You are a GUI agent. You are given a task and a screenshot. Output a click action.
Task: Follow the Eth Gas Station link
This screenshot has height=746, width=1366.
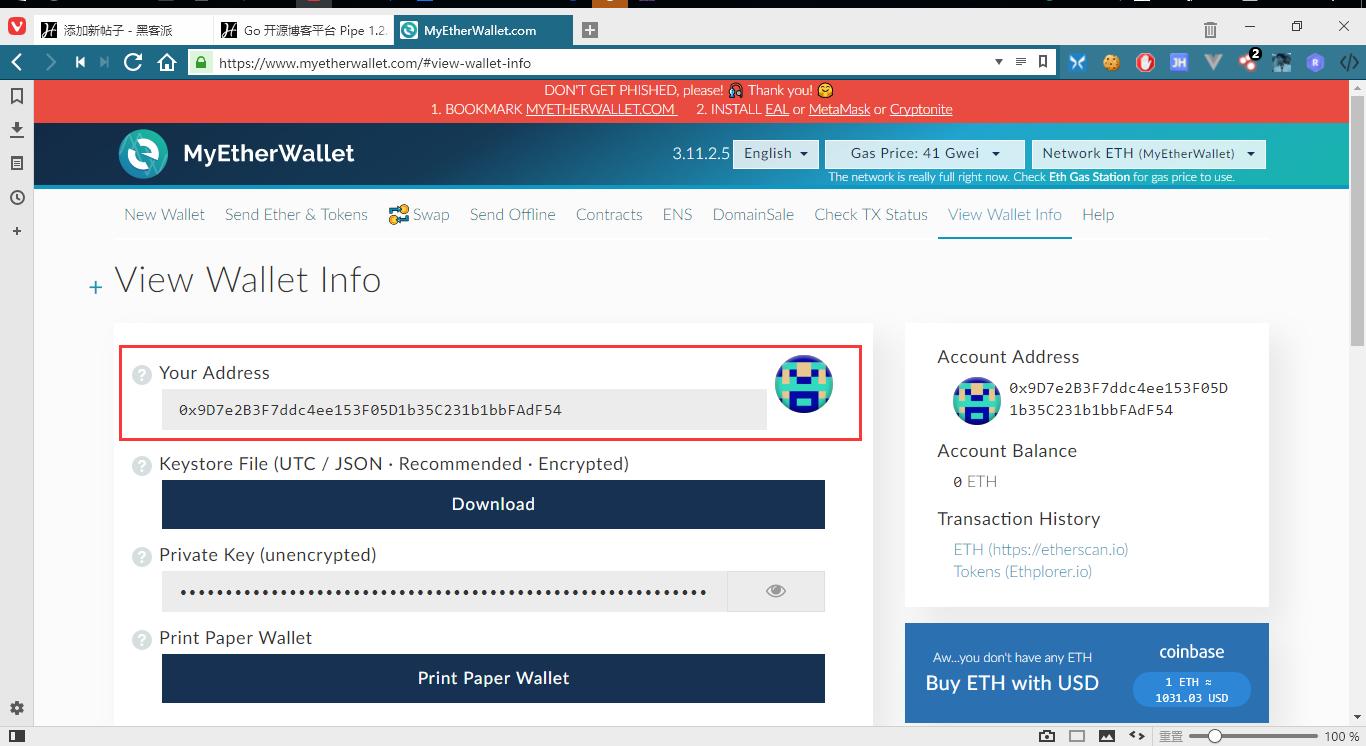point(1089,177)
